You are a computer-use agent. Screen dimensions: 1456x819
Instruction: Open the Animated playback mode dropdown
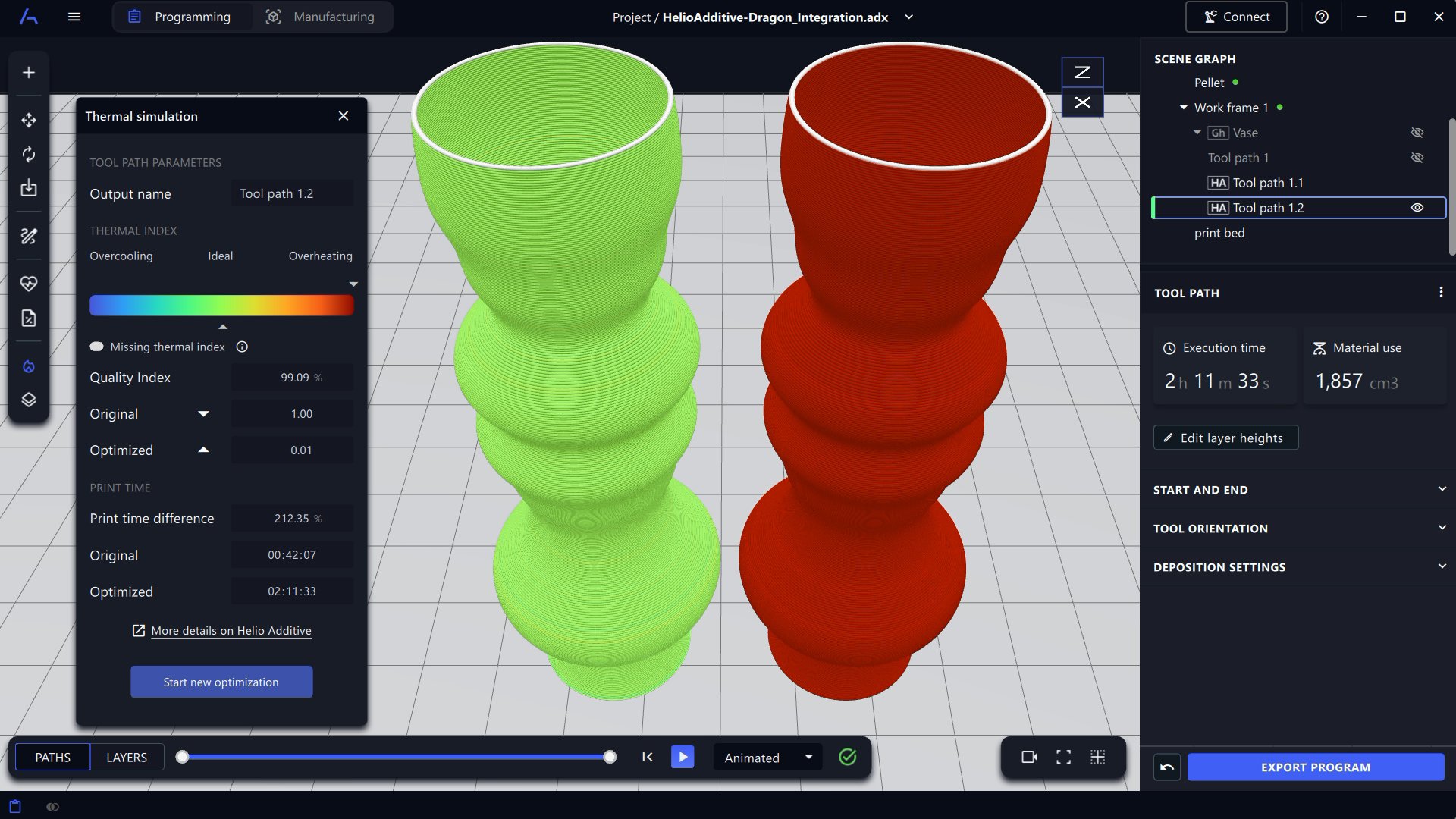[767, 757]
